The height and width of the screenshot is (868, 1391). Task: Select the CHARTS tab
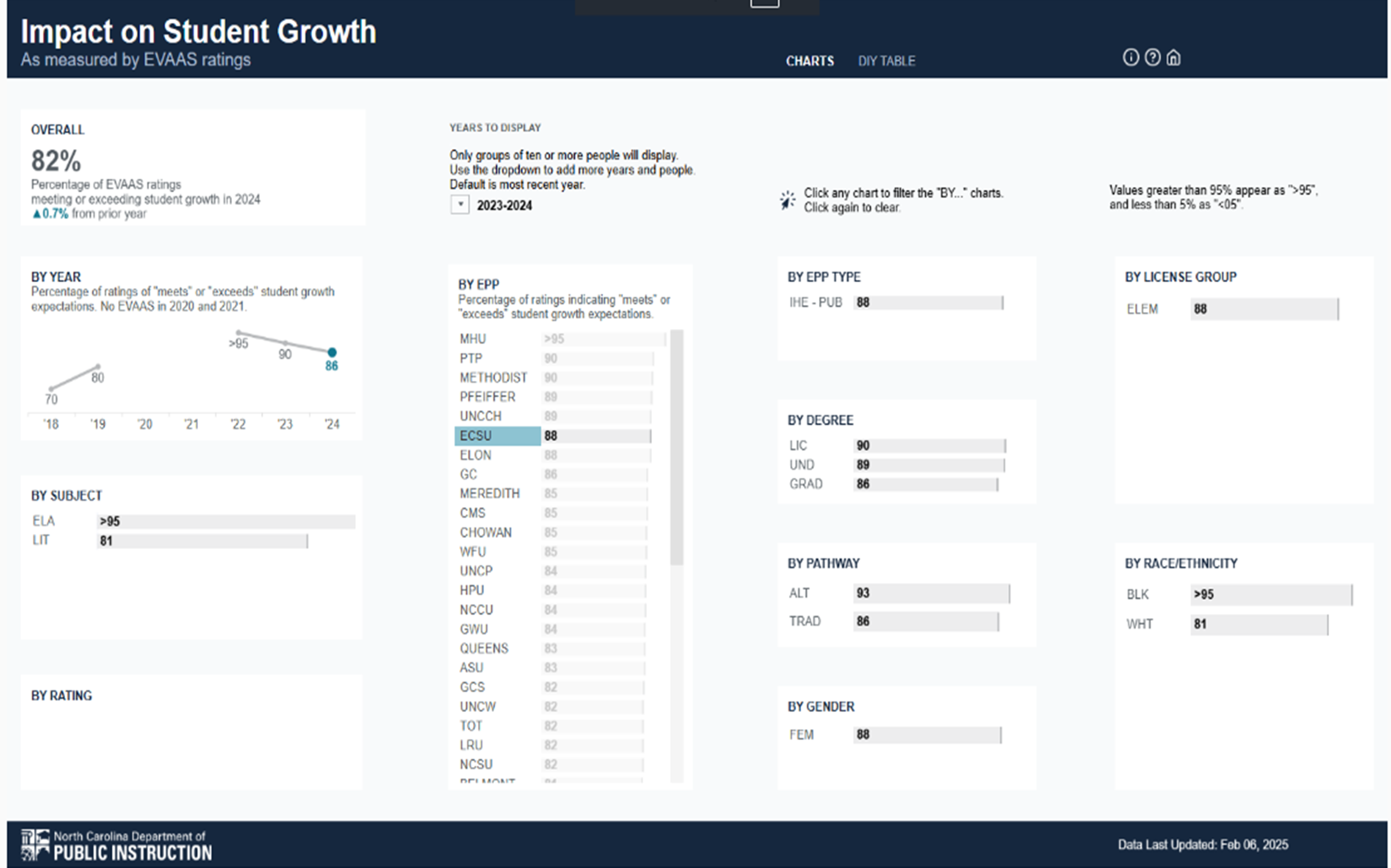809,61
